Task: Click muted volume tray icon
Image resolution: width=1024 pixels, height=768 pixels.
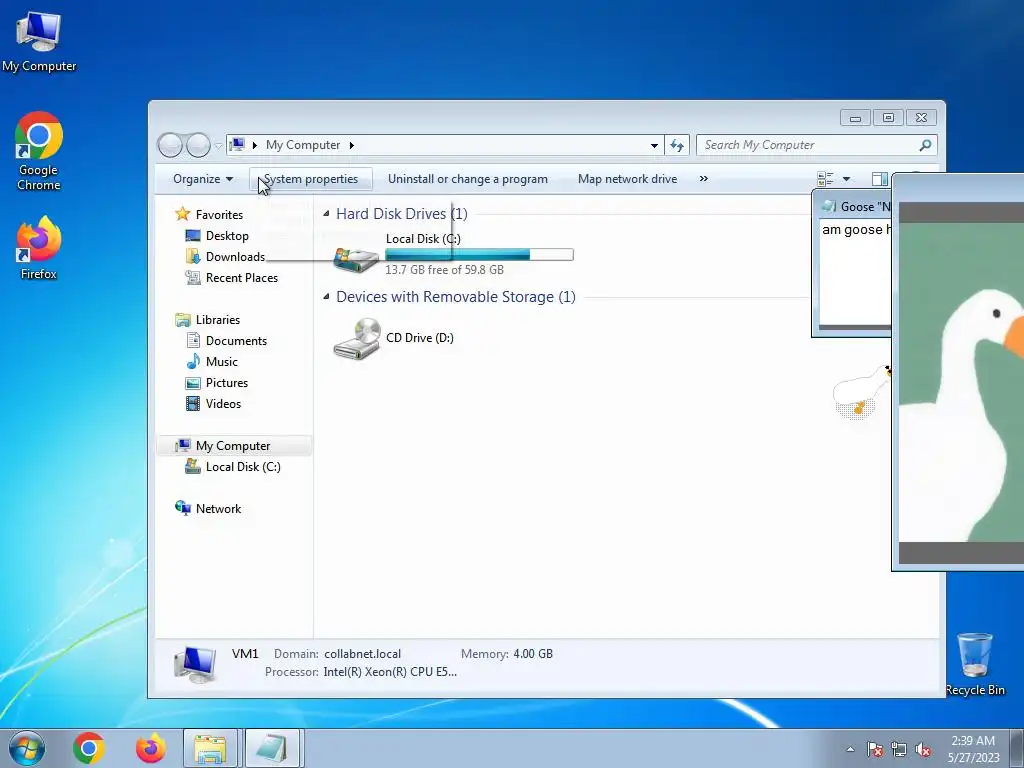Action: [923, 749]
